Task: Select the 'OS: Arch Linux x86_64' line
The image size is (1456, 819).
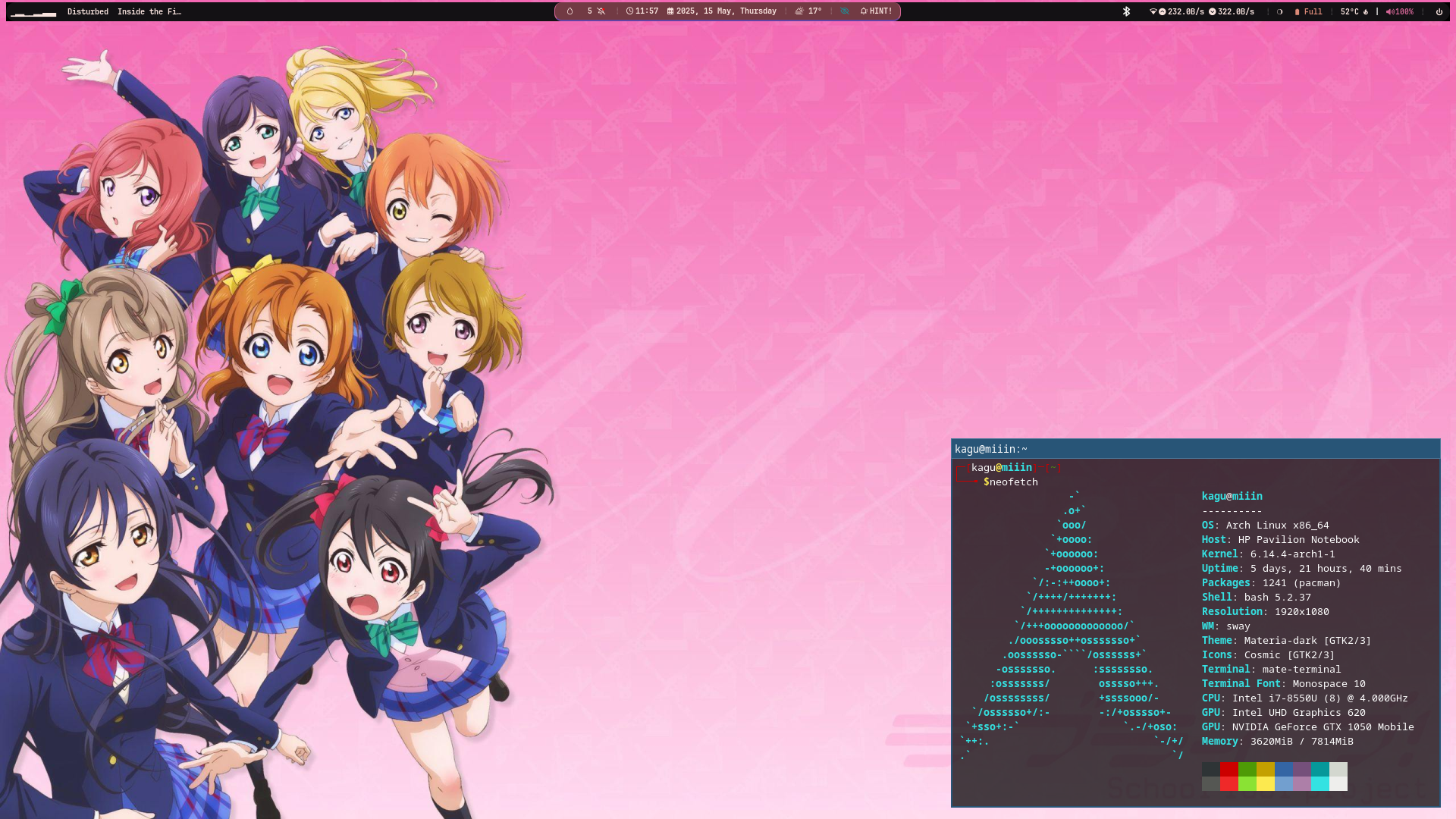Action: pyautogui.click(x=1266, y=526)
